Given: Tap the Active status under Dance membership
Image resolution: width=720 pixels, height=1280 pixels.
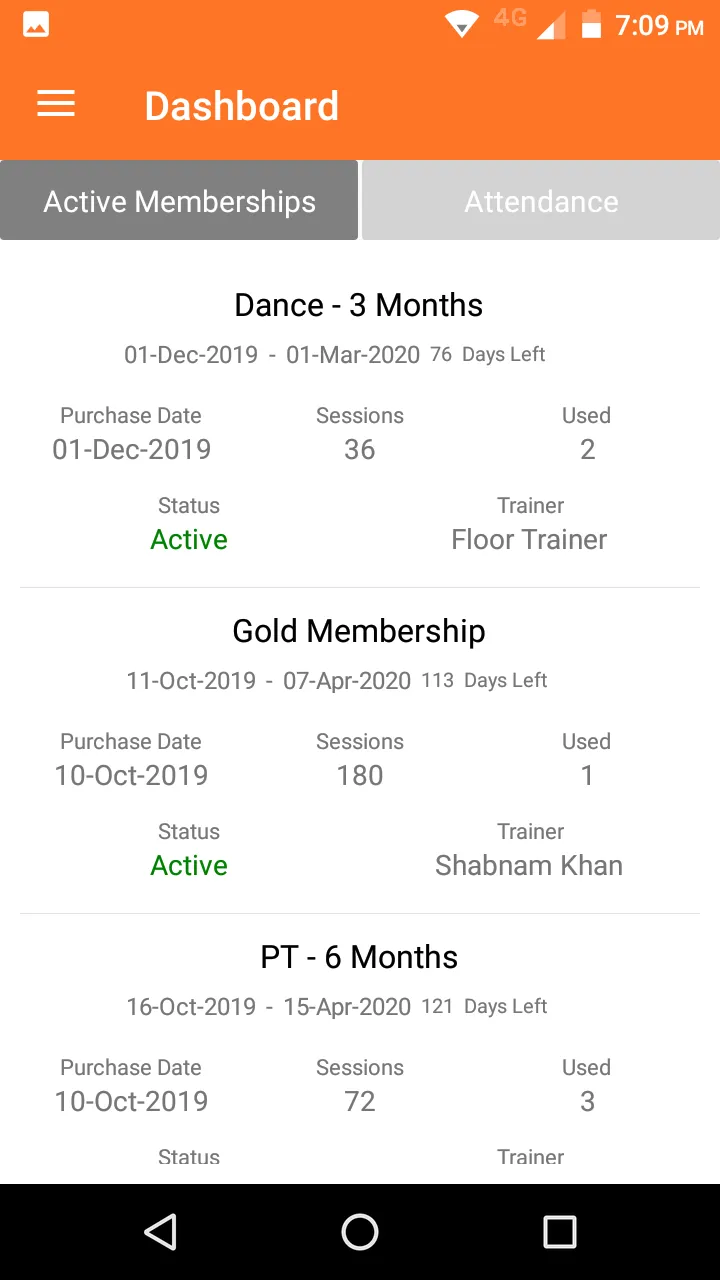Looking at the screenshot, I should point(189,540).
